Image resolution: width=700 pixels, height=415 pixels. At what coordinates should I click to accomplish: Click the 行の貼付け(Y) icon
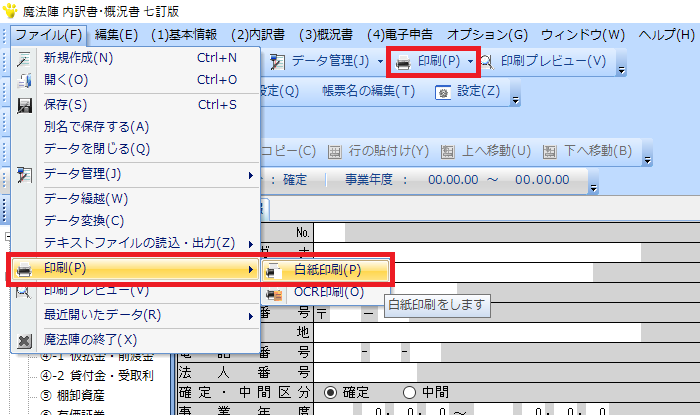pos(335,152)
